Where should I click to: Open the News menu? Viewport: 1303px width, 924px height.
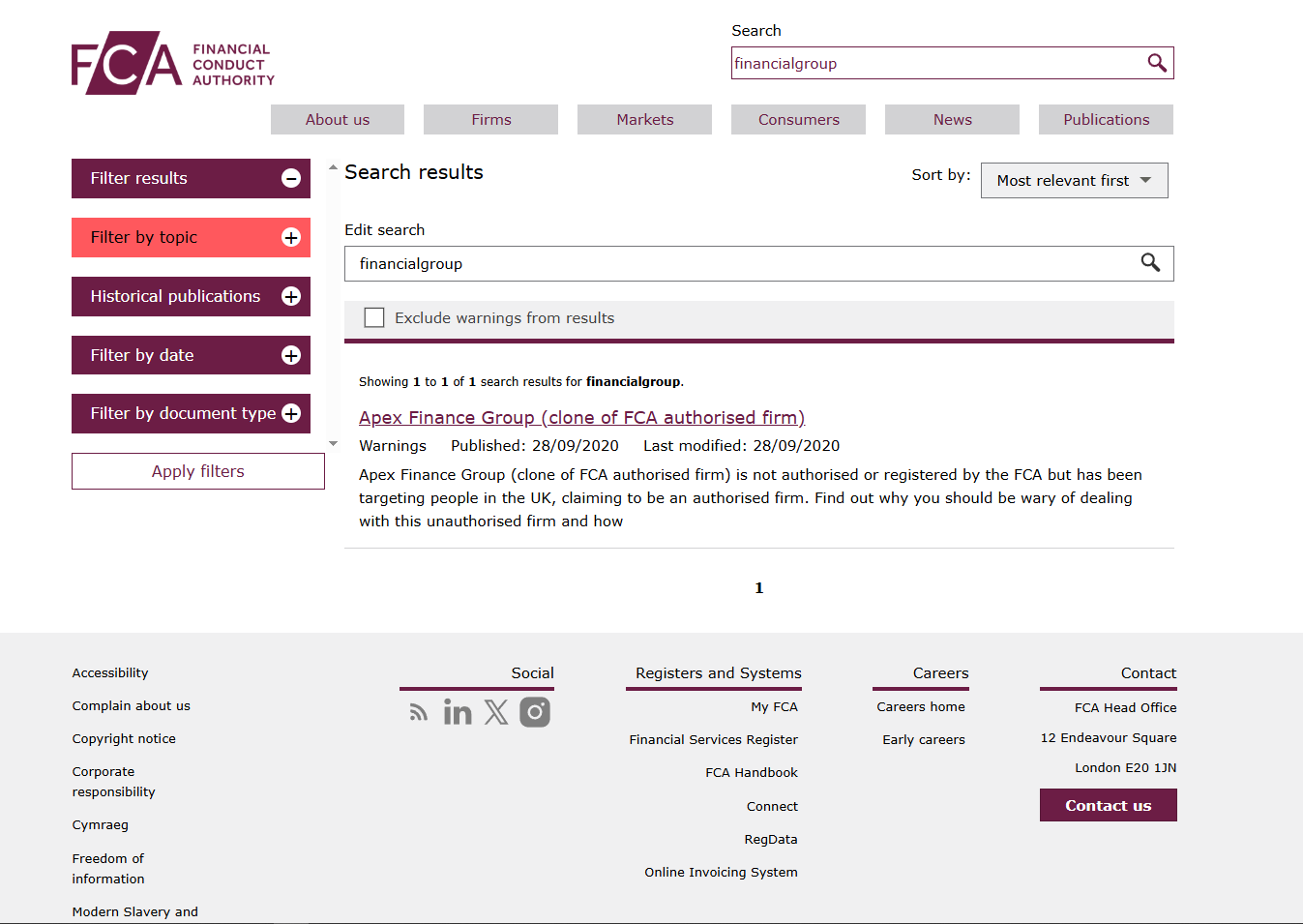[x=953, y=119]
